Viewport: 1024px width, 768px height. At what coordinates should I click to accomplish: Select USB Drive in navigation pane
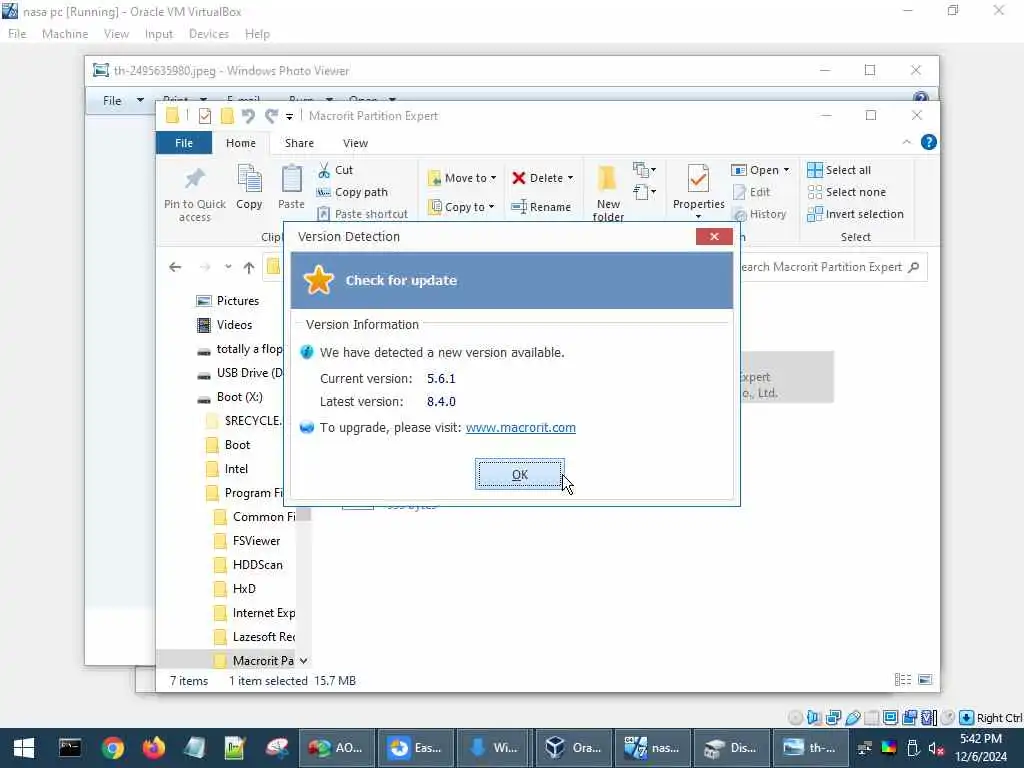pos(240,373)
